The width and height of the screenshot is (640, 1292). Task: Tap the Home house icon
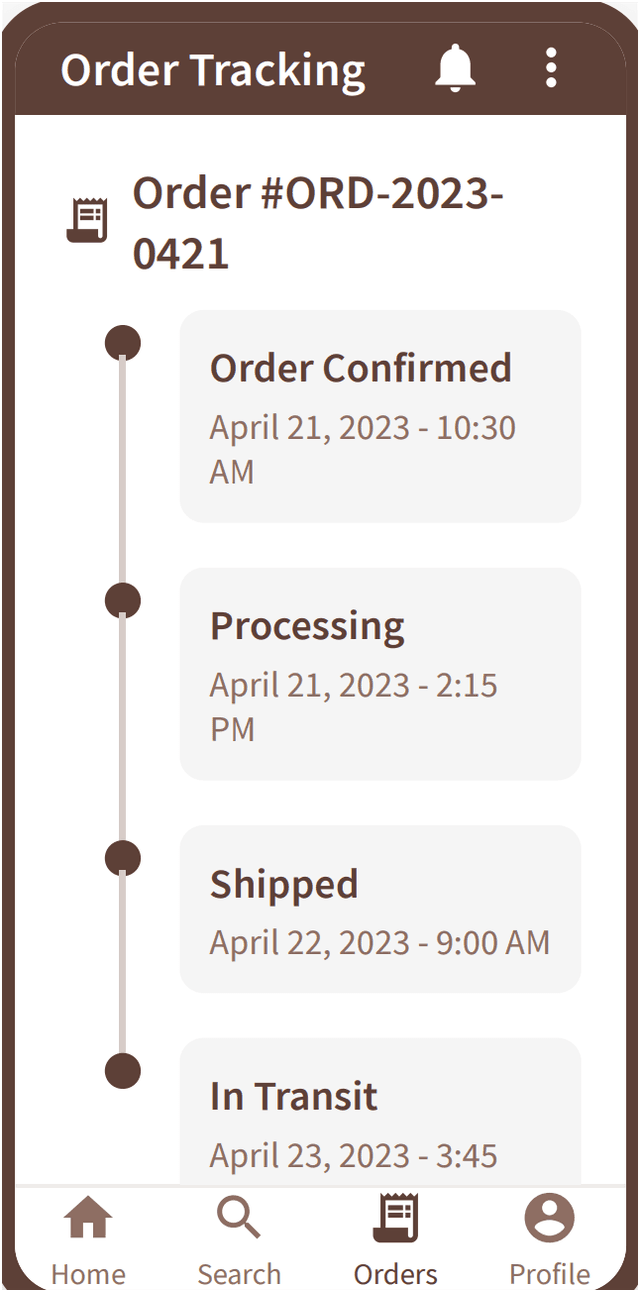pyautogui.click(x=88, y=1219)
